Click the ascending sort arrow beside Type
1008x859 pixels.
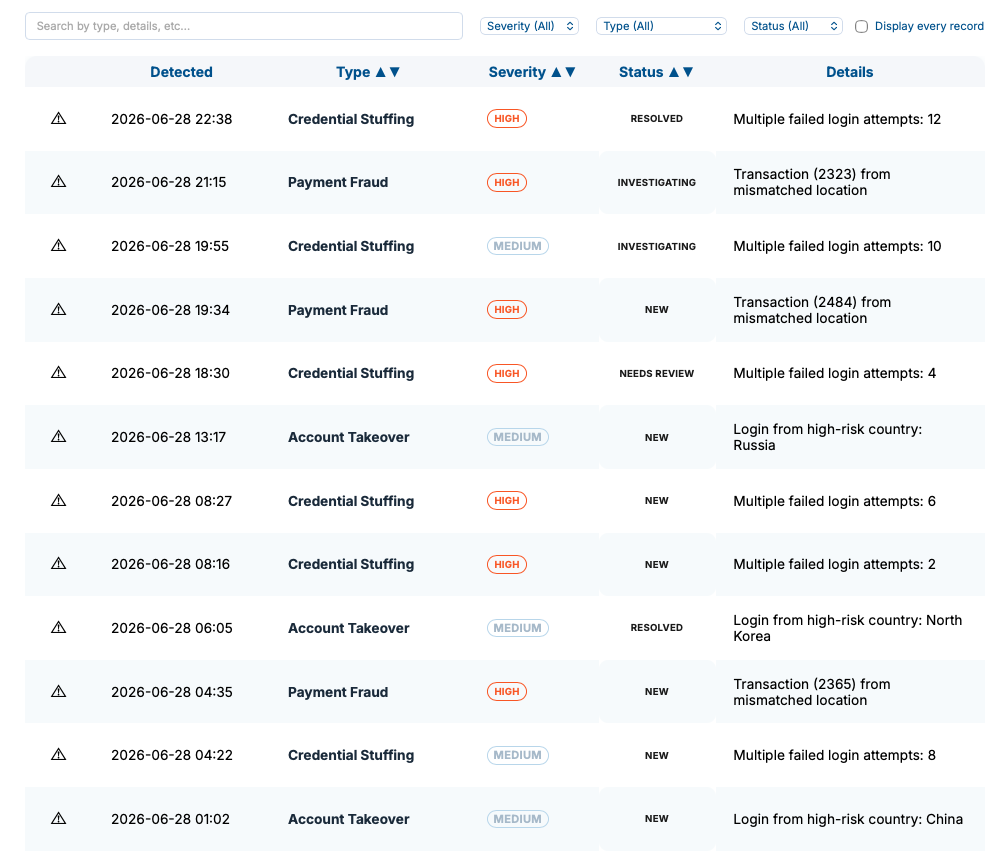click(x=381, y=72)
